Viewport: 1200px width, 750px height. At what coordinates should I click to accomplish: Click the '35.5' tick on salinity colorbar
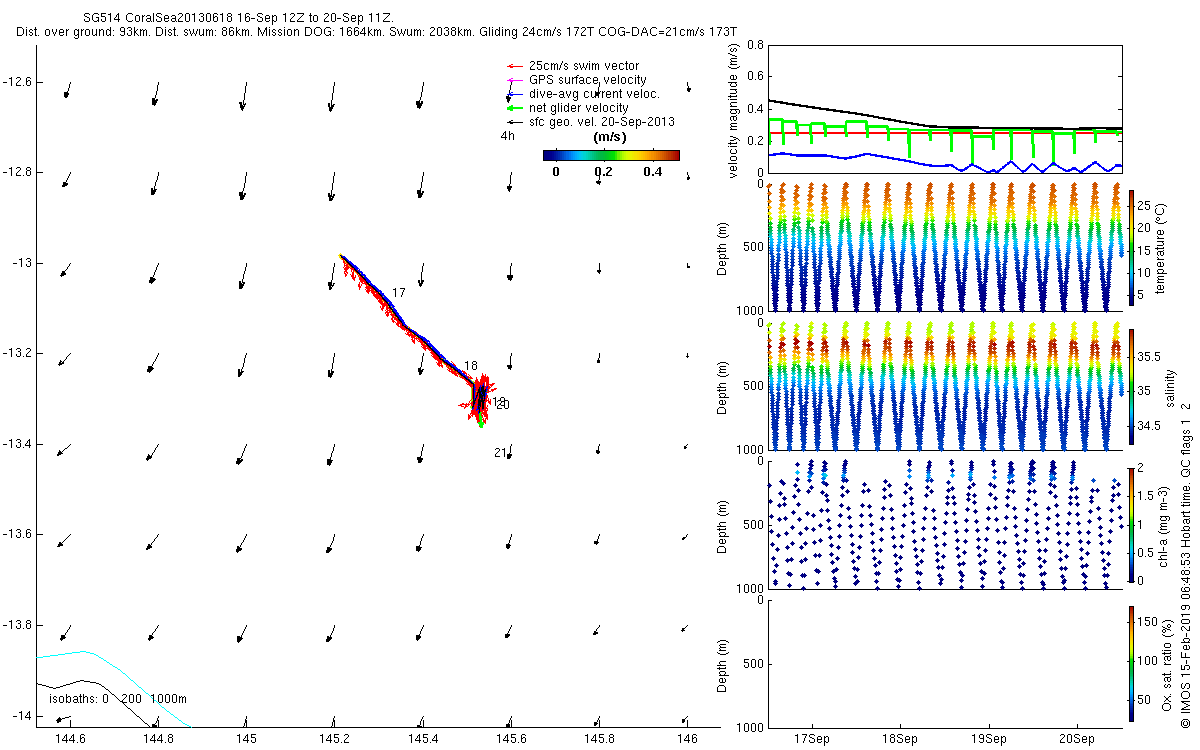pos(1149,357)
